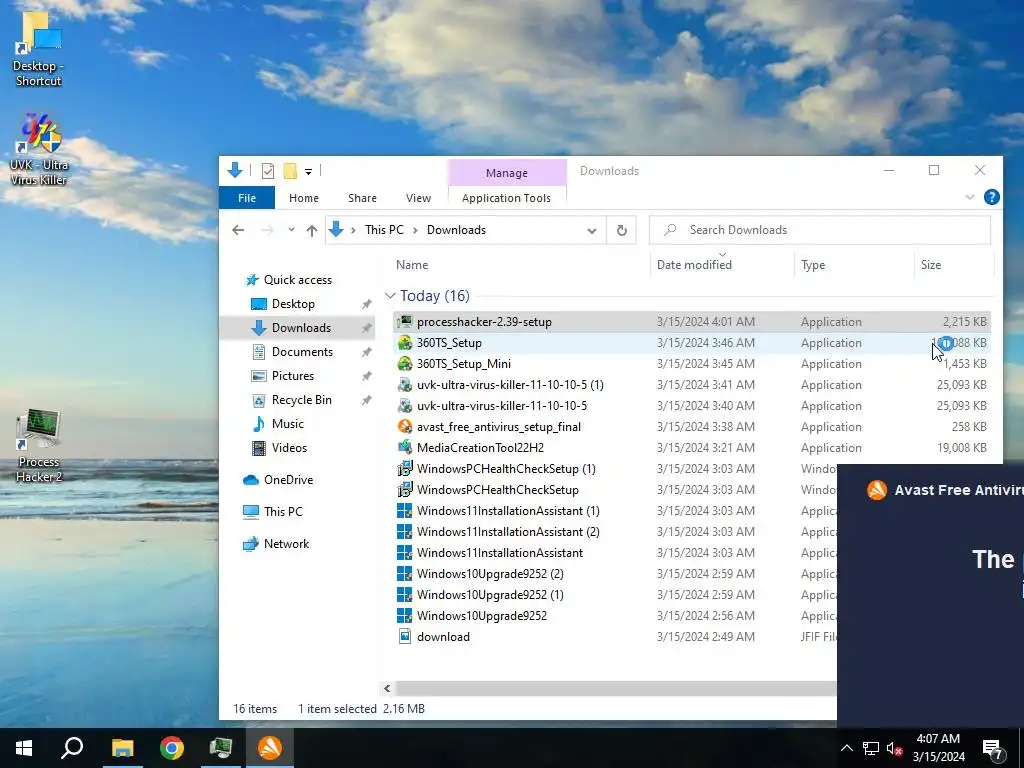Viewport: 1024px width, 768px height.
Task: Click the horizontal scrollbar left arrow
Action: 387,688
